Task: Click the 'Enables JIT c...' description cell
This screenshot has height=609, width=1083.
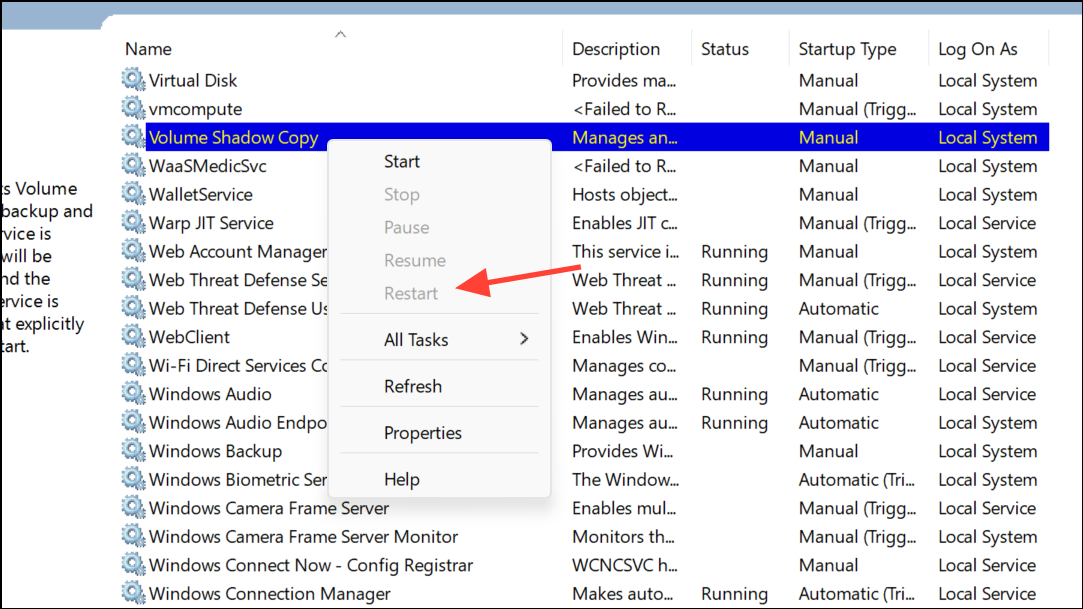Action: (x=624, y=223)
